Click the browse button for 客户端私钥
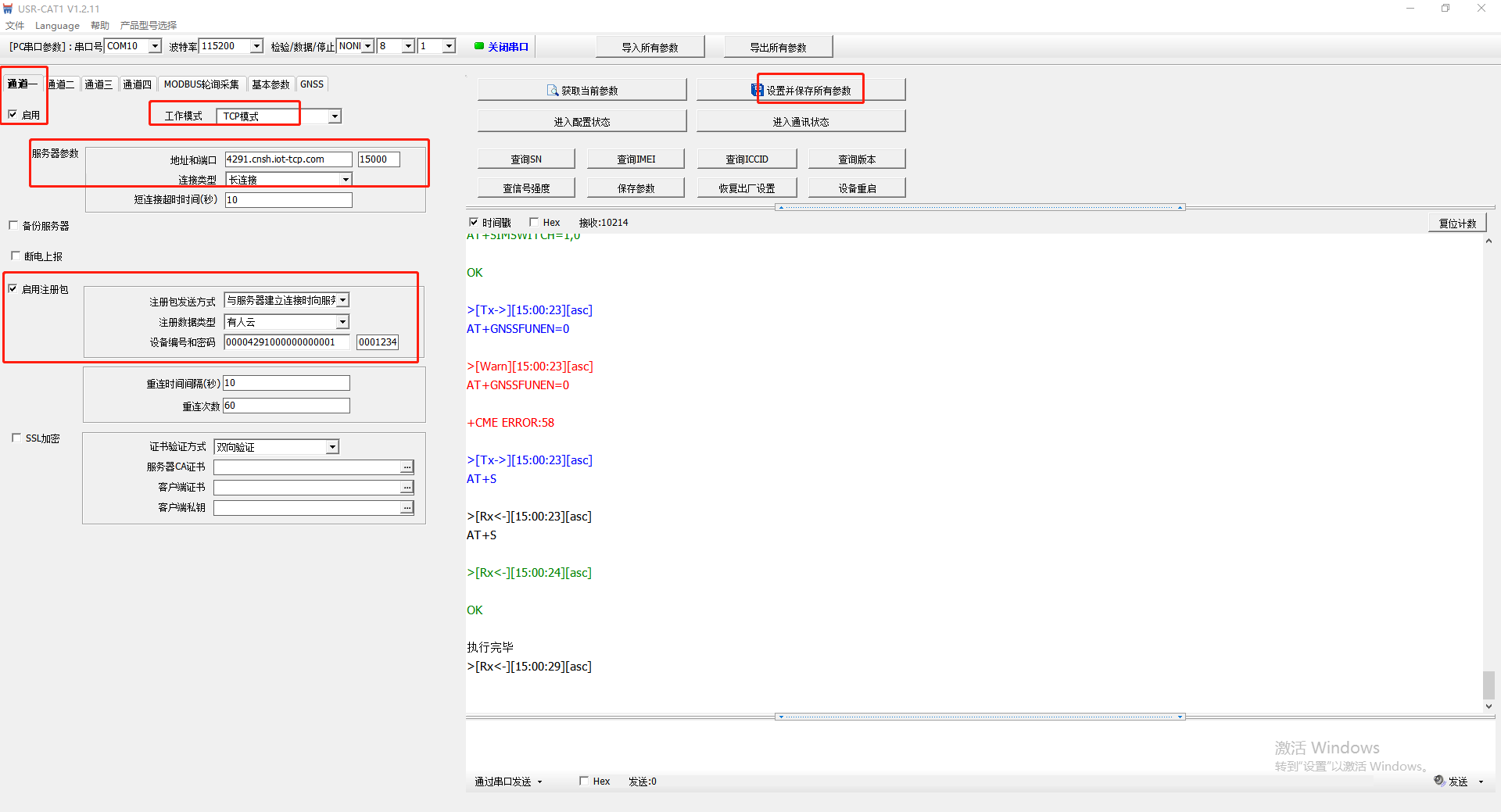Viewport: 1501px width, 812px height. (407, 508)
